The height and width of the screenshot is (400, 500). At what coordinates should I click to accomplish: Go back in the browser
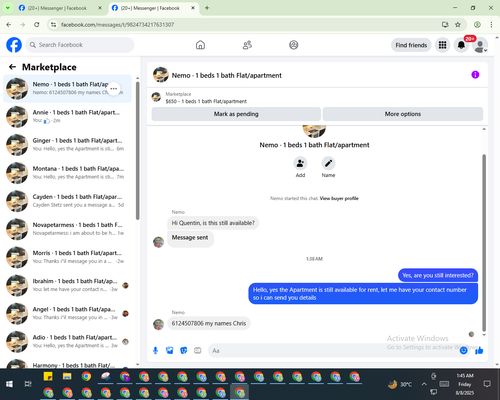(x=9, y=25)
